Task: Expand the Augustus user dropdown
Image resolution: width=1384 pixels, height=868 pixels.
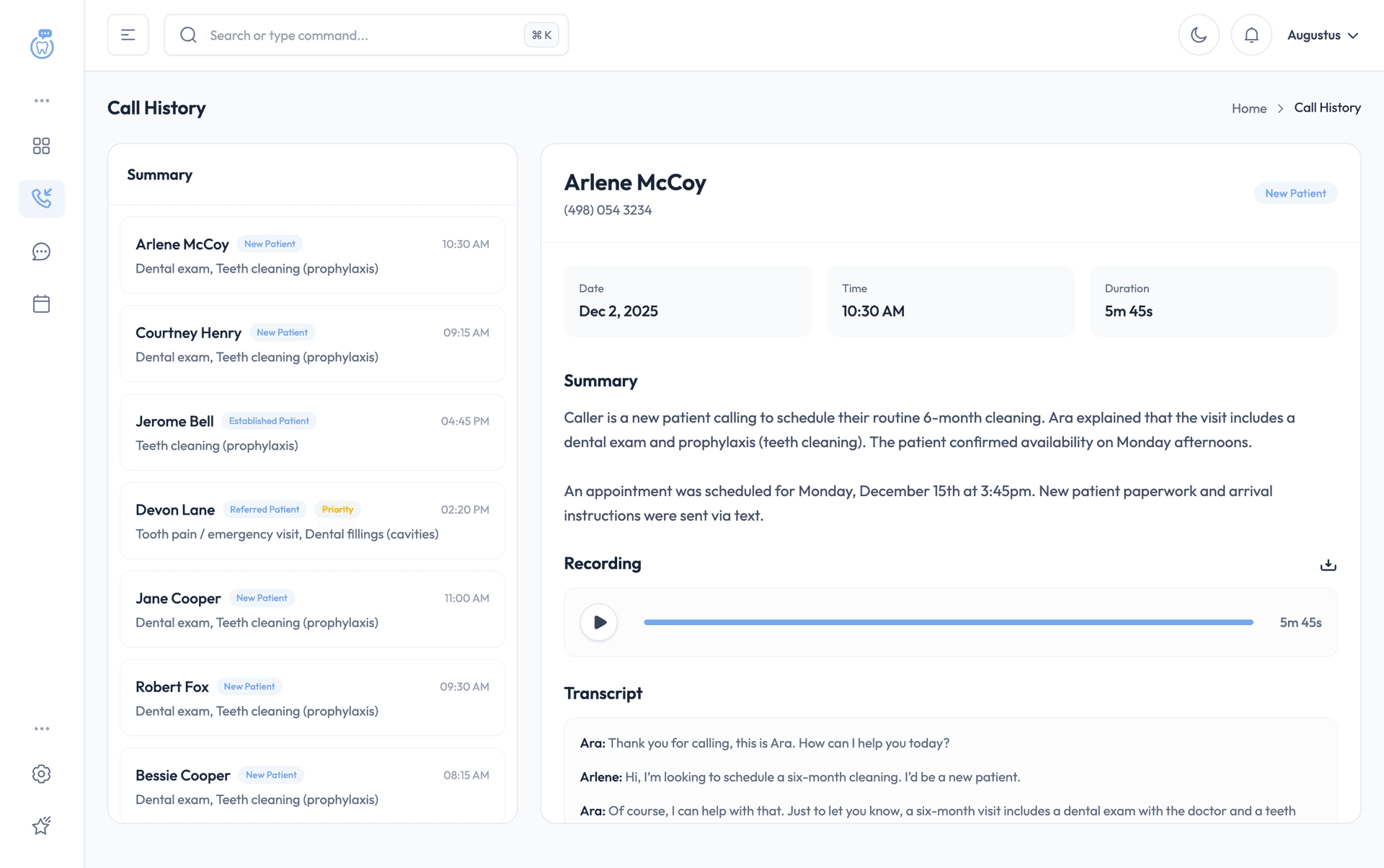Action: (x=1322, y=35)
